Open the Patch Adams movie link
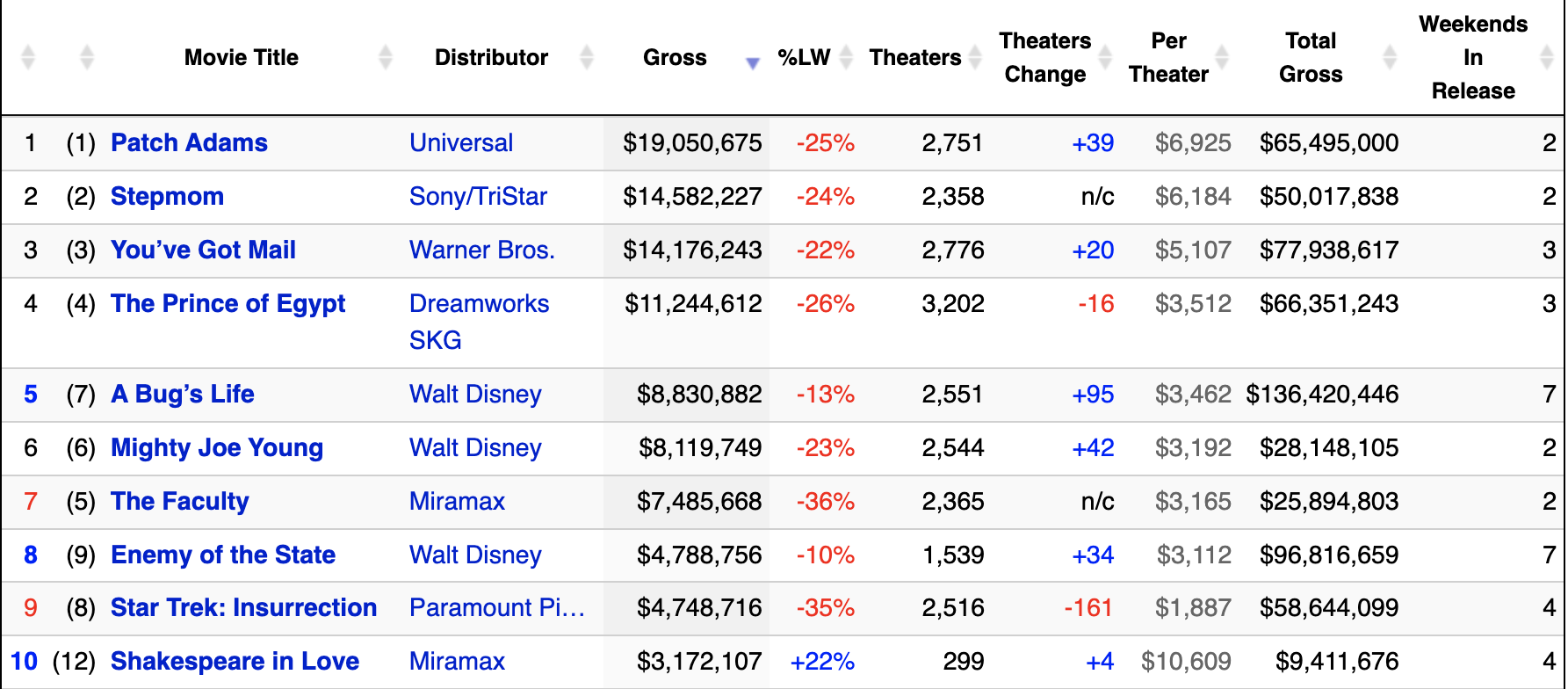1568x689 pixels. pyautogui.click(x=189, y=143)
